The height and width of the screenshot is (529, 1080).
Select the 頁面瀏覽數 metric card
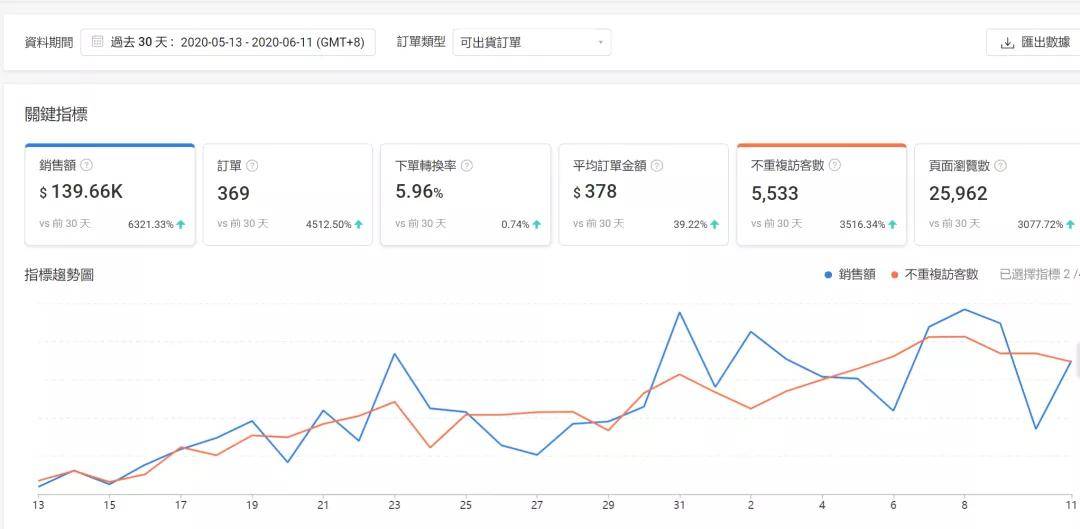point(997,194)
